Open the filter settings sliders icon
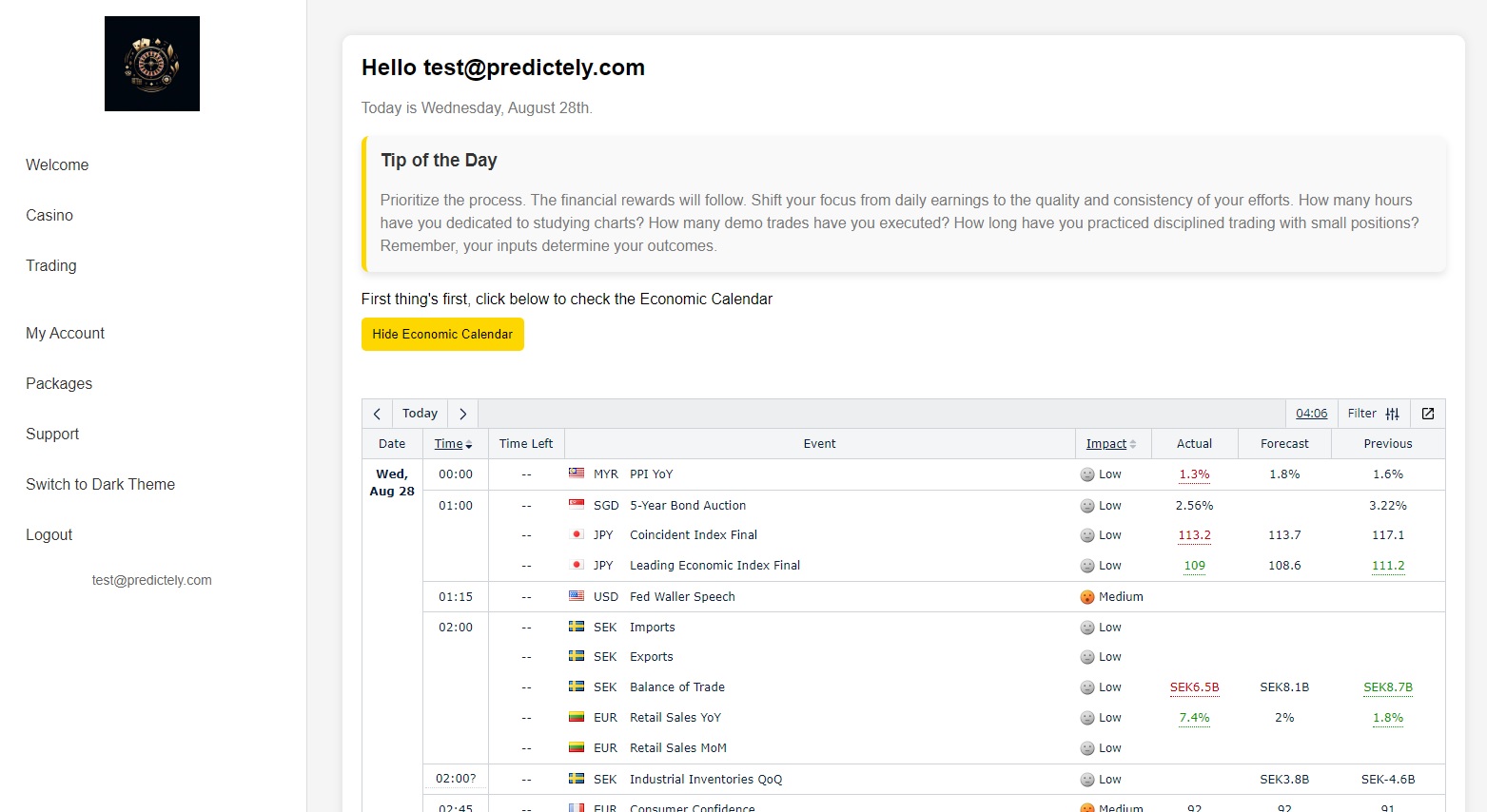 [1391, 413]
